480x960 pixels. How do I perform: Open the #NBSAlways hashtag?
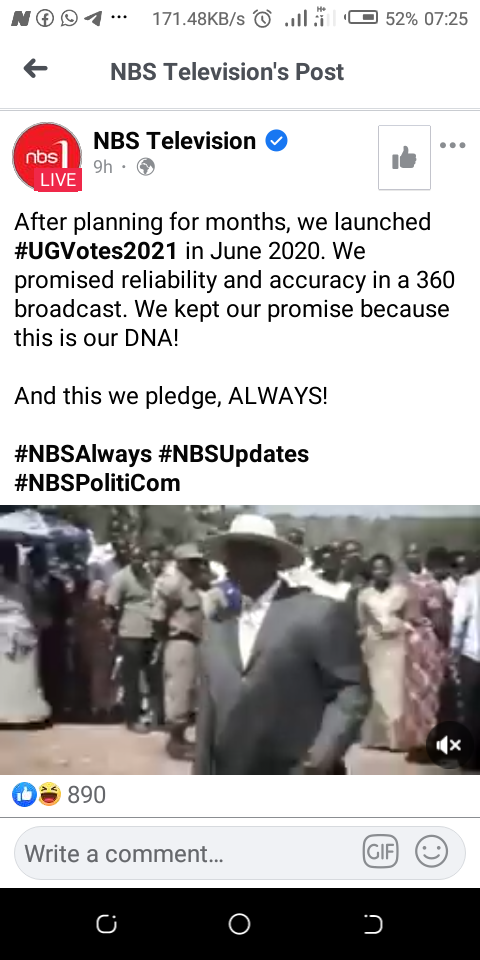pyautogui.click(x=83, y=454)
